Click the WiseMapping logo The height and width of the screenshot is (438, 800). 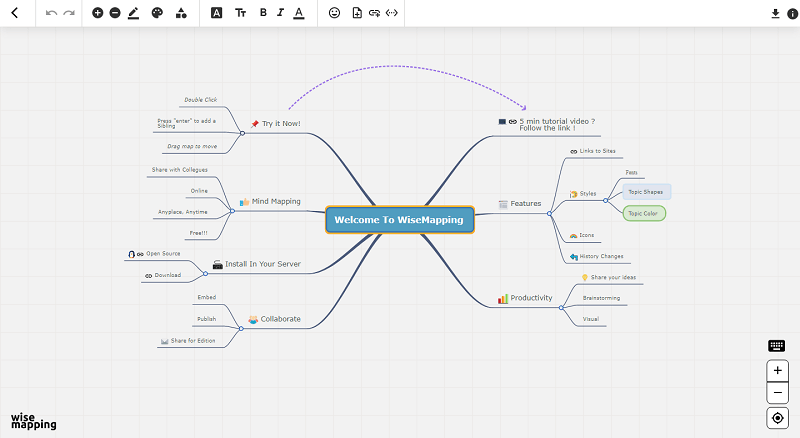34,421
